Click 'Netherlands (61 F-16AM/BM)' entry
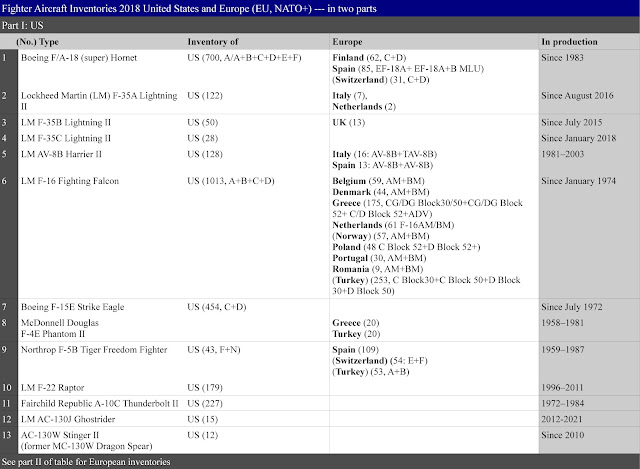The image size is (640, 469). pos(393,225)
